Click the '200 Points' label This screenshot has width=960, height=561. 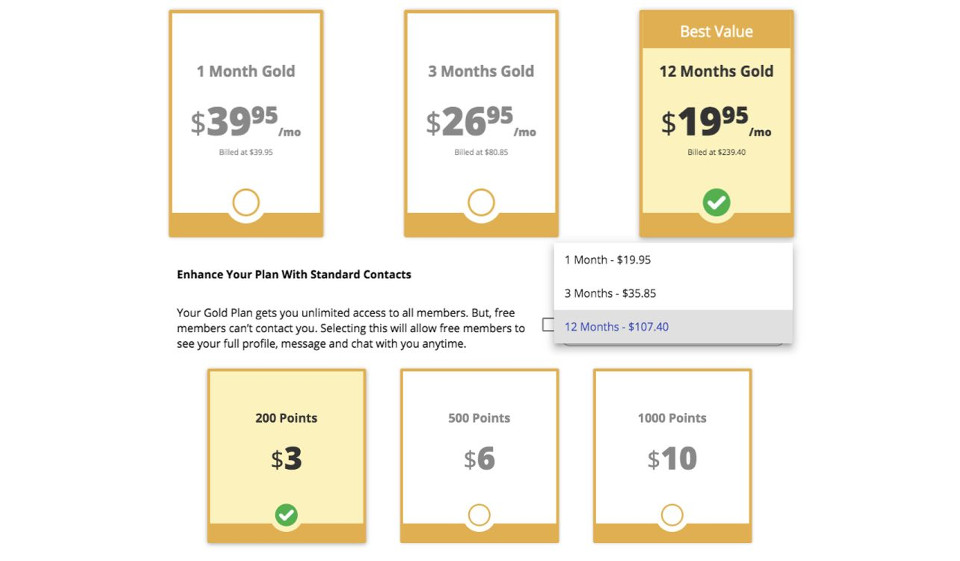[x=286, y=418]
